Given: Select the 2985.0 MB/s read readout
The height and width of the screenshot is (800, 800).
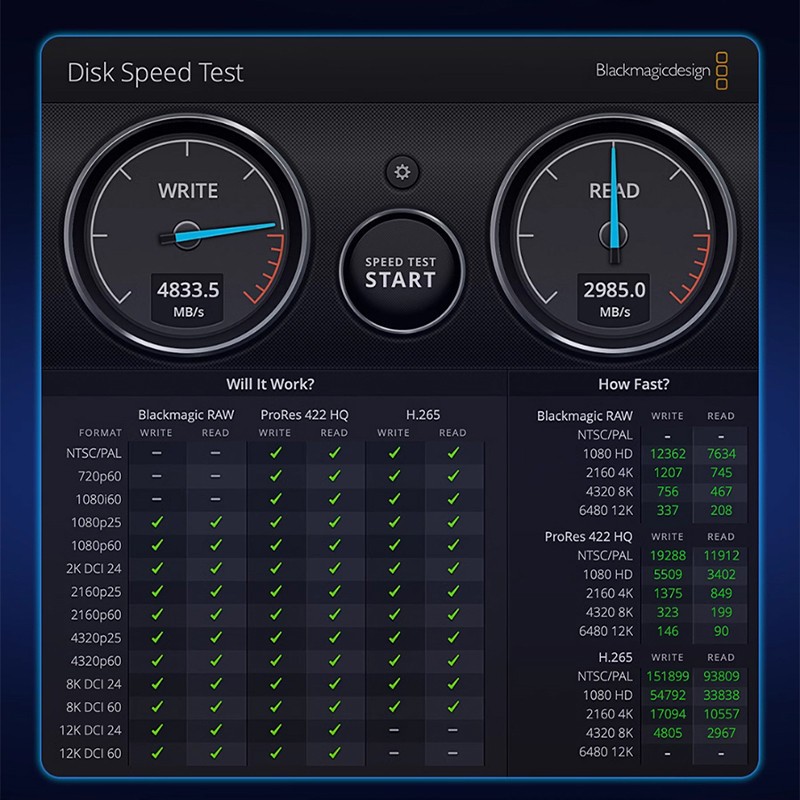Looking at the screenshot, I should pyautogui.click(x=614, y=298).
